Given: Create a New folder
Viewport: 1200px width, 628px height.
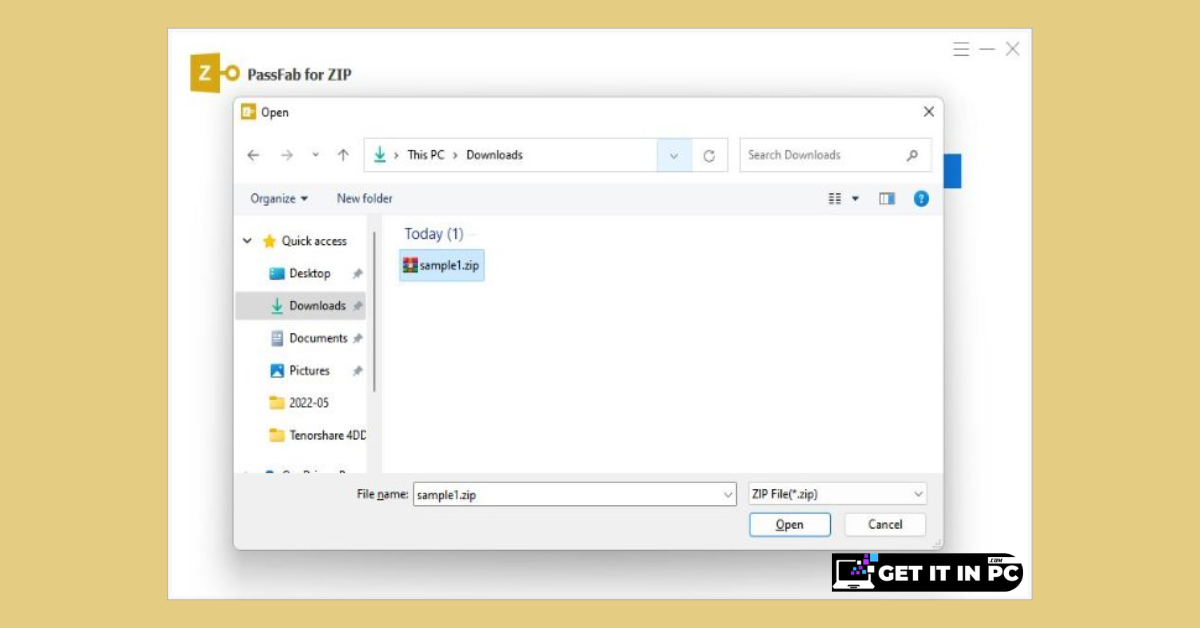Looking at the screenshot, I should pyautogui.click(x=365, y=199).
